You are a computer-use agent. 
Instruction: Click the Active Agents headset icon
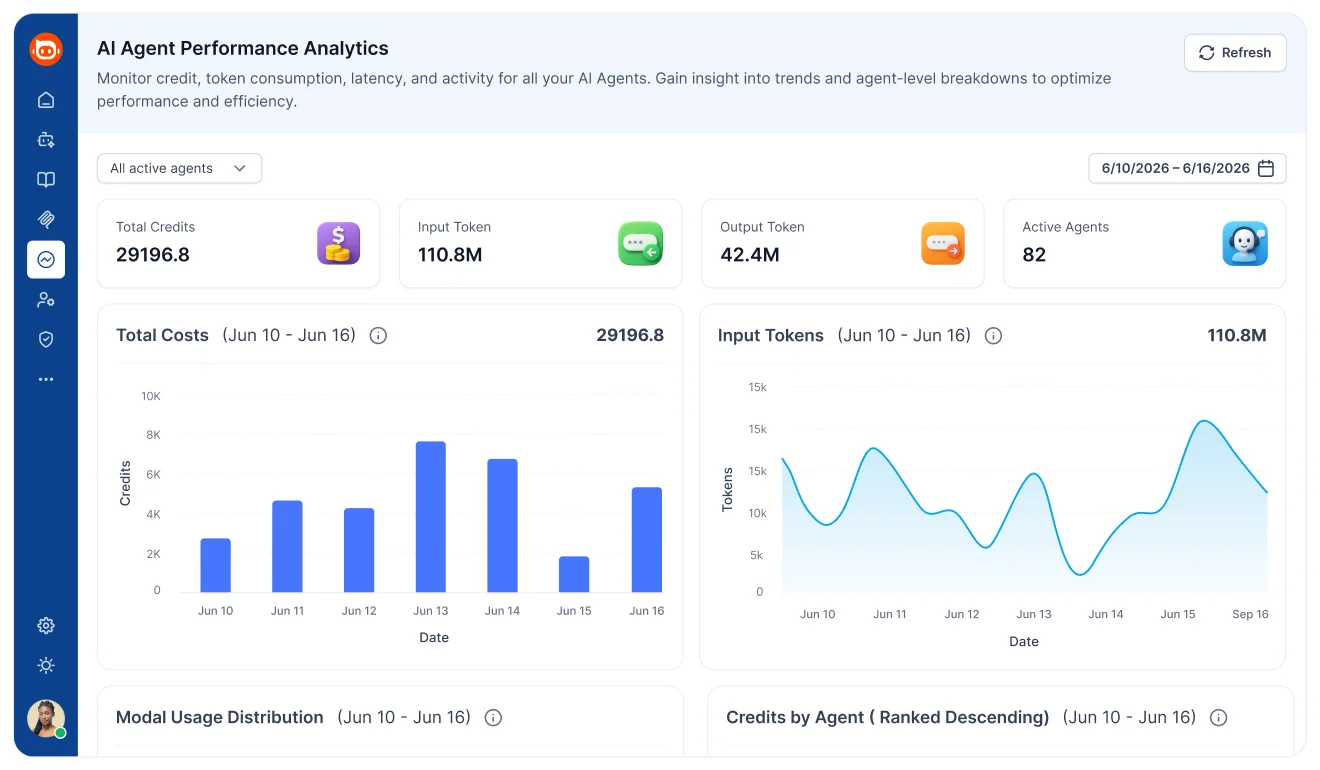[1245, 243]
